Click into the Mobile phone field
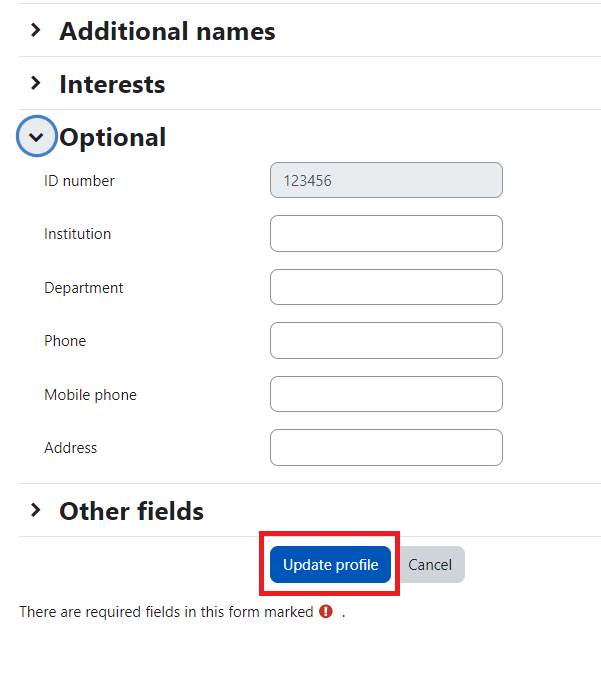 [x=386, y=394]
